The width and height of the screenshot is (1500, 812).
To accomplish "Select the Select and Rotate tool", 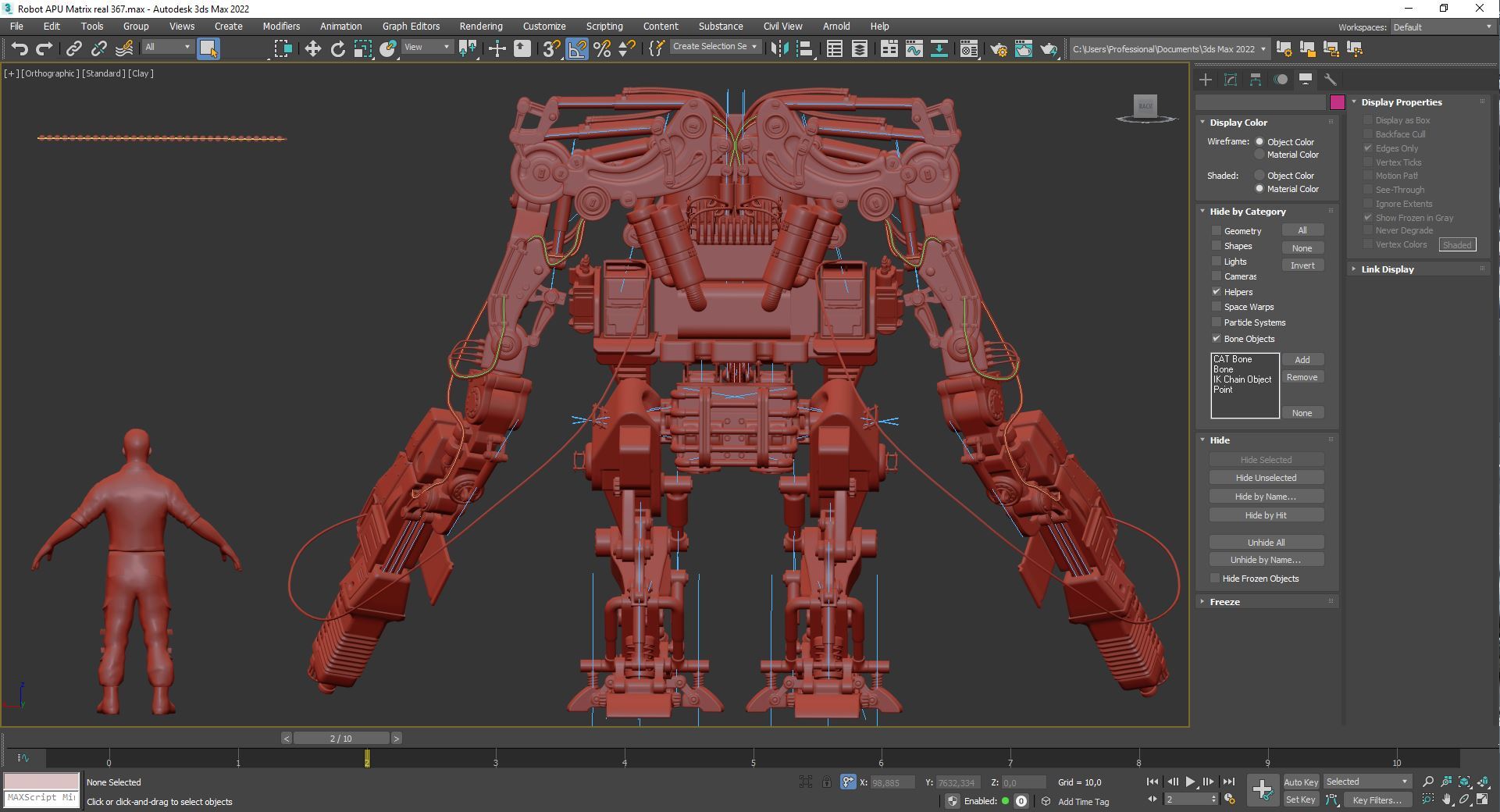I will [x=337, y=49].
